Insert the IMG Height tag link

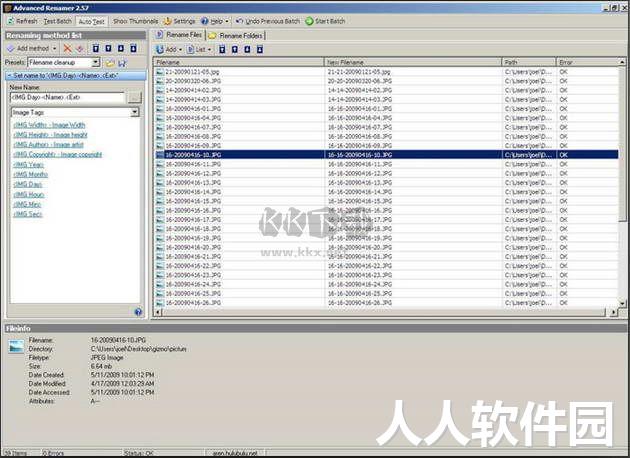click(50, 135)
